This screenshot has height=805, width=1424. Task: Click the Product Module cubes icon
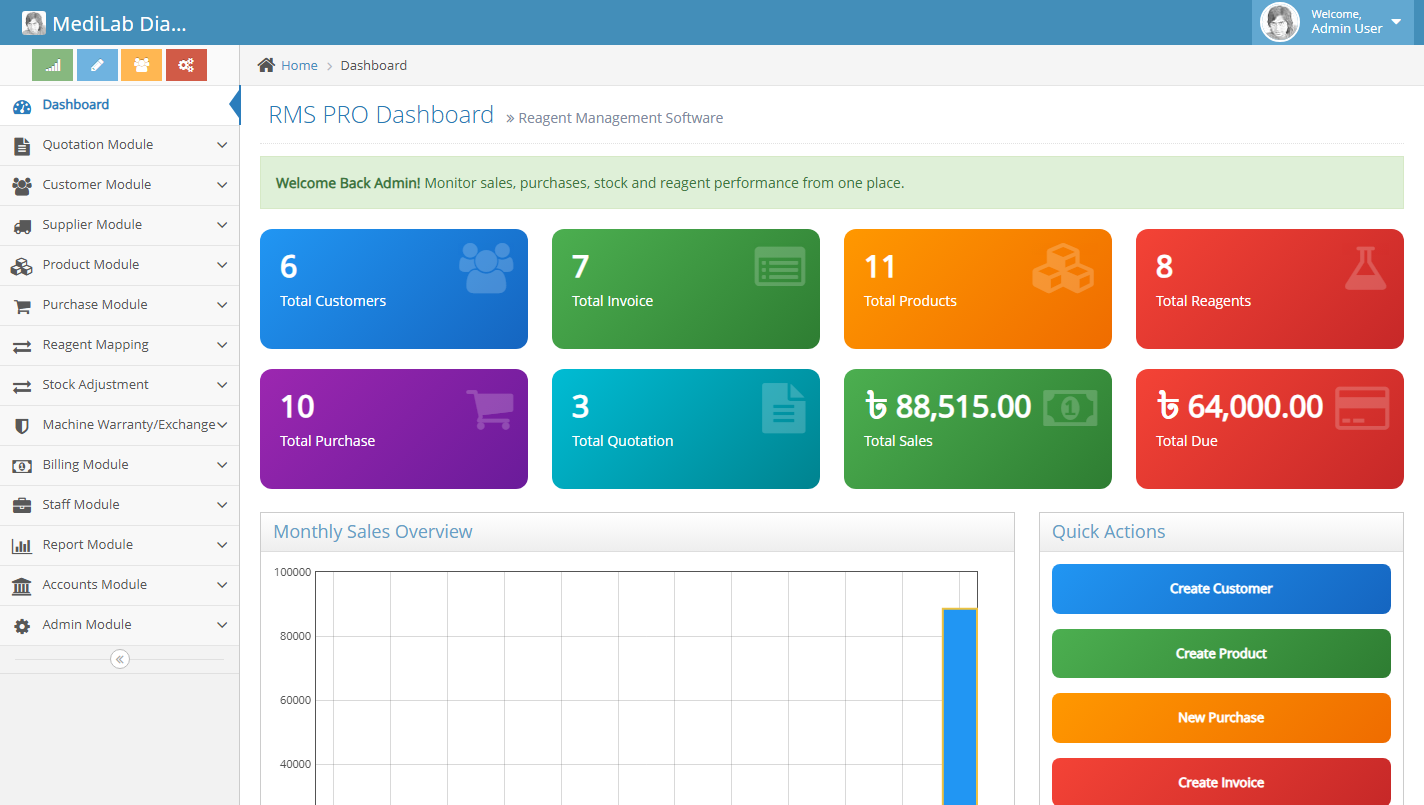click(x=22, y=266)
